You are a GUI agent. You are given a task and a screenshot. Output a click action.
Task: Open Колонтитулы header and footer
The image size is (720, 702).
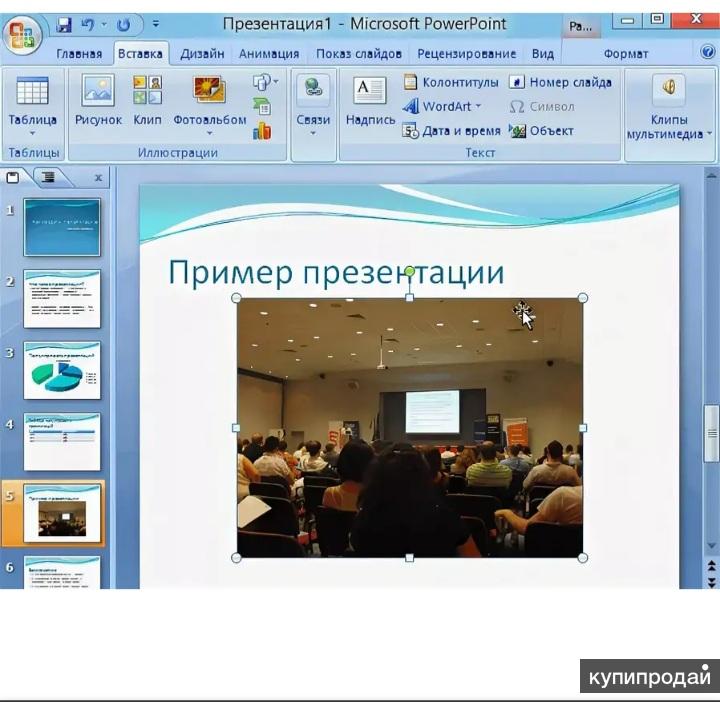(450, 82)
